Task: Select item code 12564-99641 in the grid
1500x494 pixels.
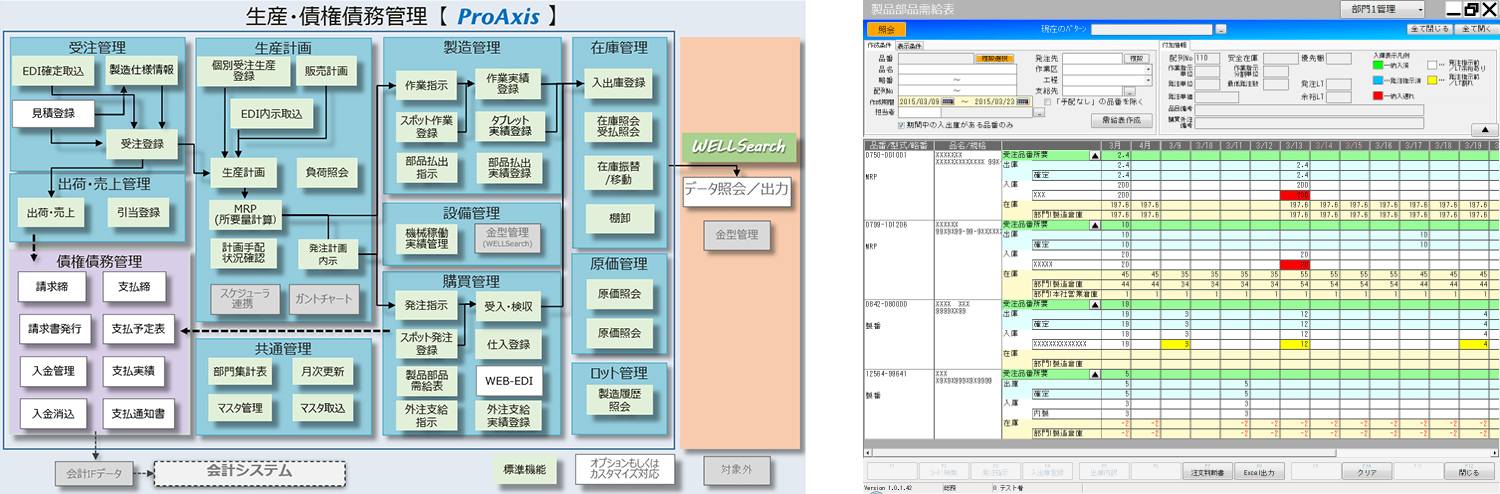Action: pos(886,373)
